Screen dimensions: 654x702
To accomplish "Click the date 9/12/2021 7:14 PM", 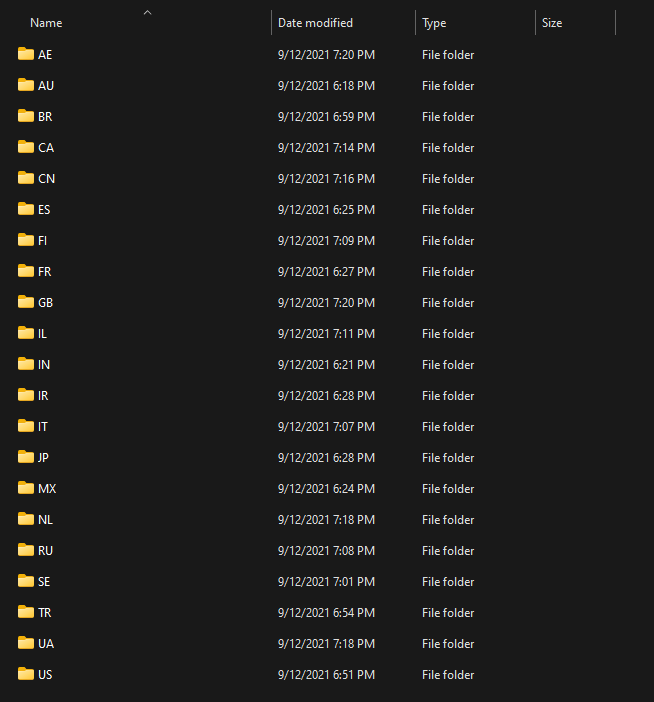I will (x=326, y=147).
